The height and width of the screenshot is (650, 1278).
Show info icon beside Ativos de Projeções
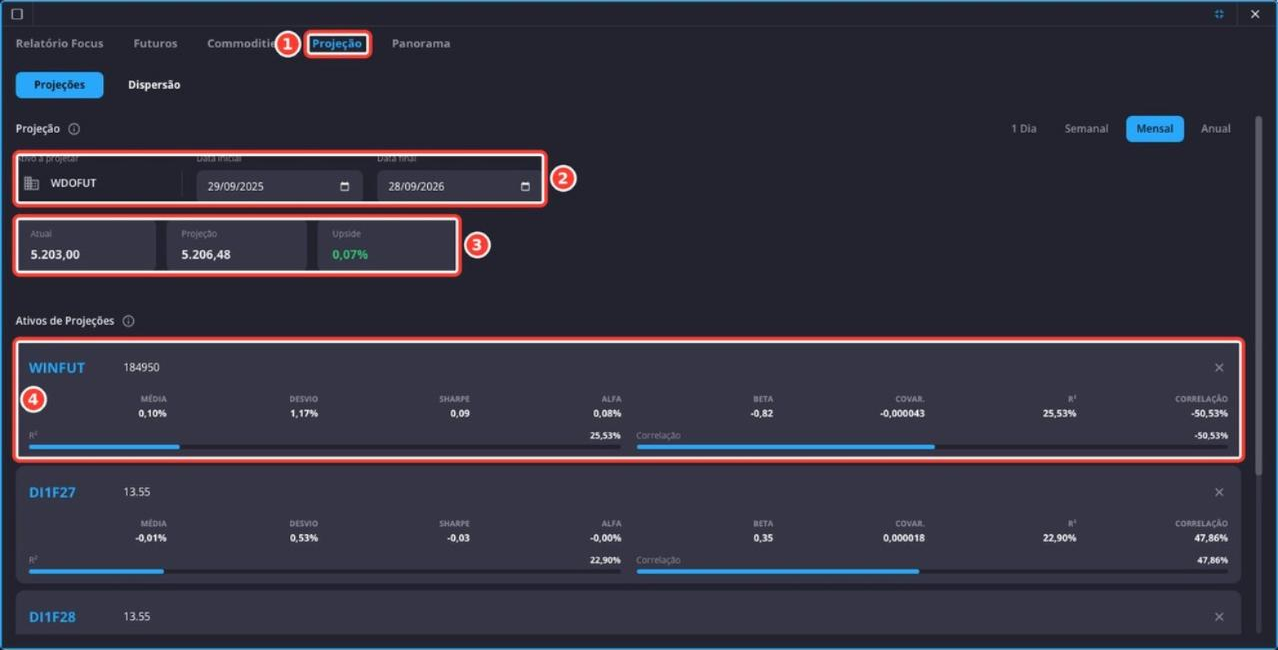point(128,321)
